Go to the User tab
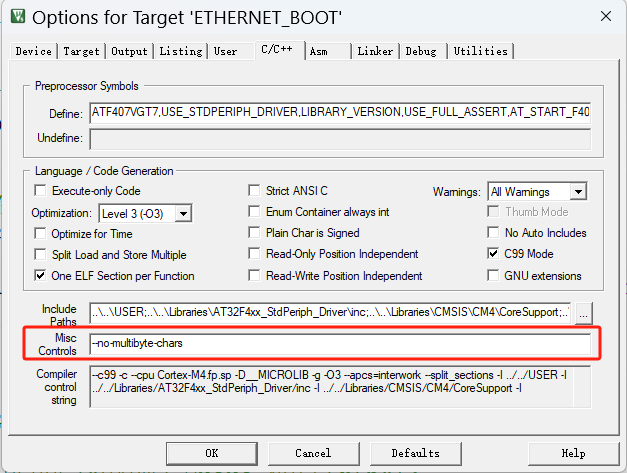 click(225, 52)
